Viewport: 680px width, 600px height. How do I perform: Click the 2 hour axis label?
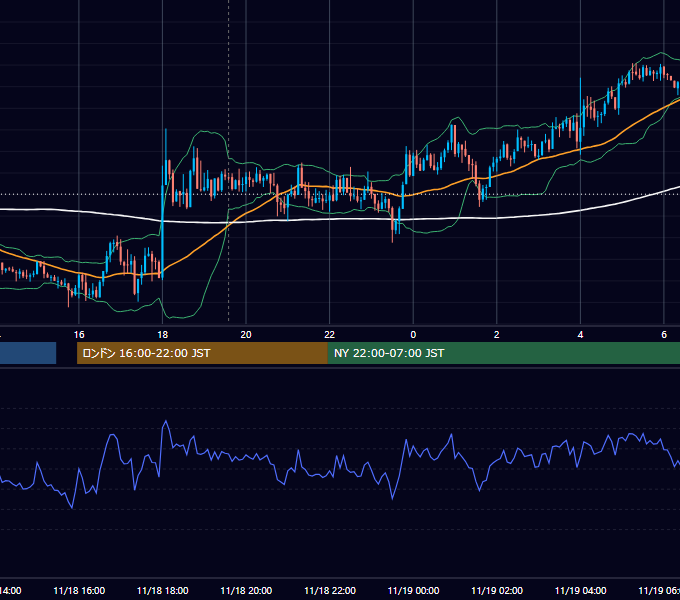[497, 335]
